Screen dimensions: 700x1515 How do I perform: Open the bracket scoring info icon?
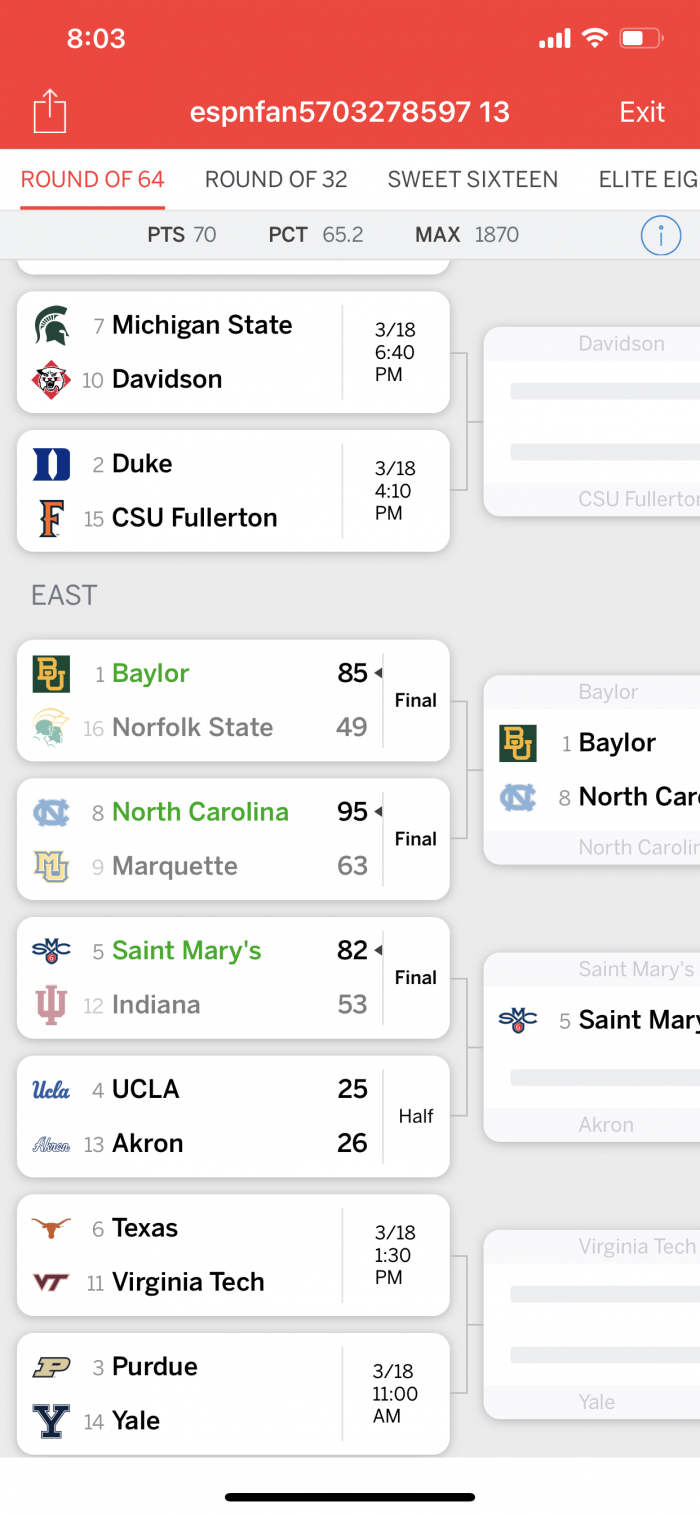pyautogui.click(x=660, y=236)
